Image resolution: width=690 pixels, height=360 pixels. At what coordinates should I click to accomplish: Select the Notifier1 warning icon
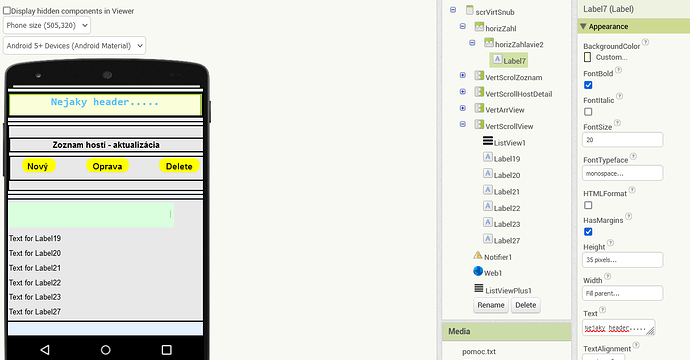pyautogui.click(x=478, y=255)
